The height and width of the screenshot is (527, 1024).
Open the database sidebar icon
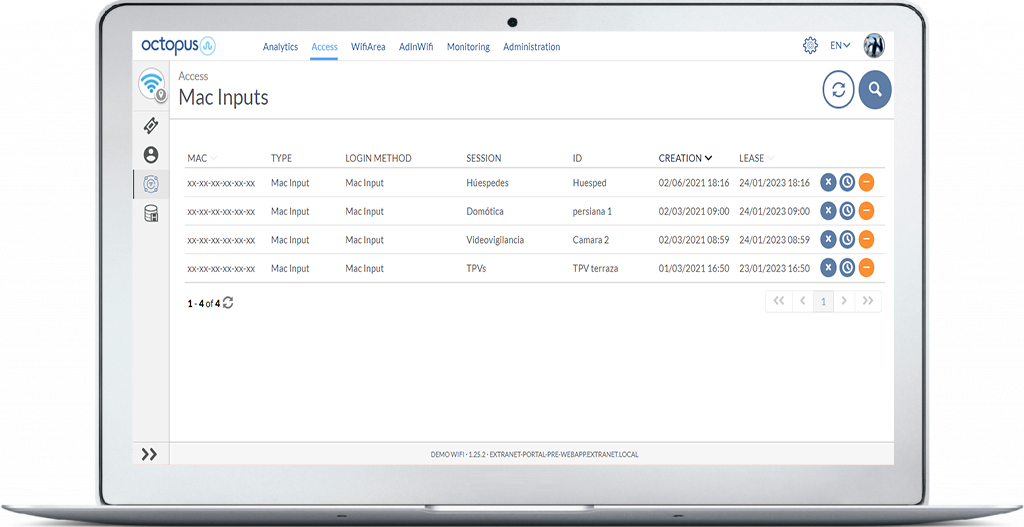(151, 214)
